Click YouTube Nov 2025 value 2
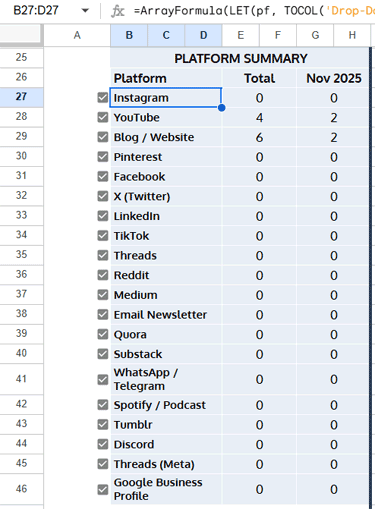The width and height of the screenshot is (375, 509). click(x=333, y=117)
